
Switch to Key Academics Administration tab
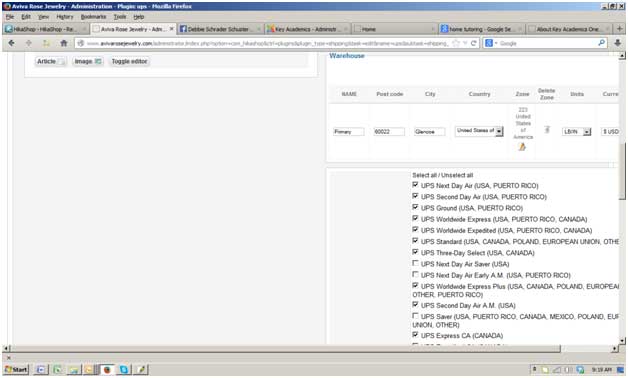pyautogui.click(x=308, y=29)
